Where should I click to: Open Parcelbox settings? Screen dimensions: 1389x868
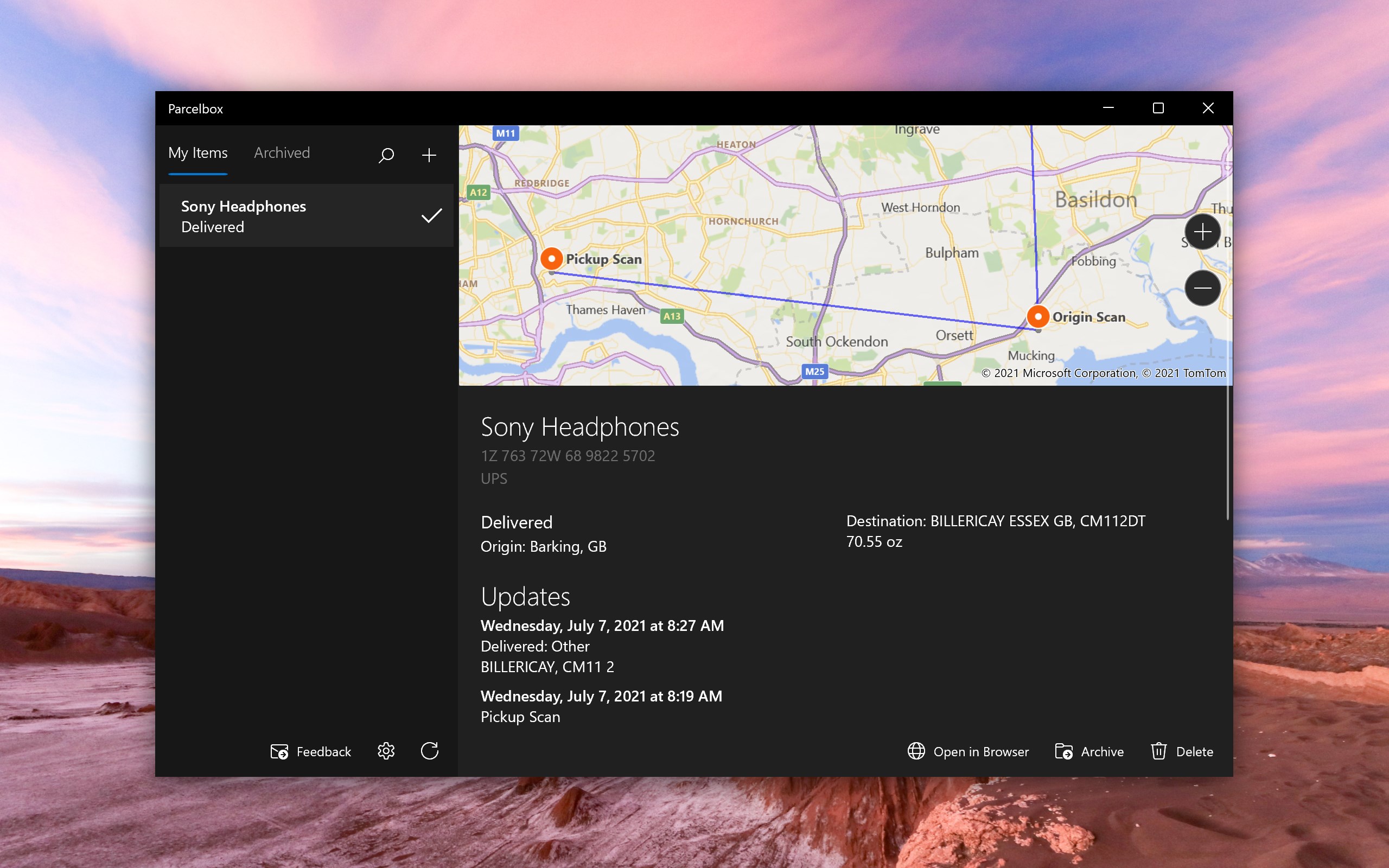coord(386,751)
